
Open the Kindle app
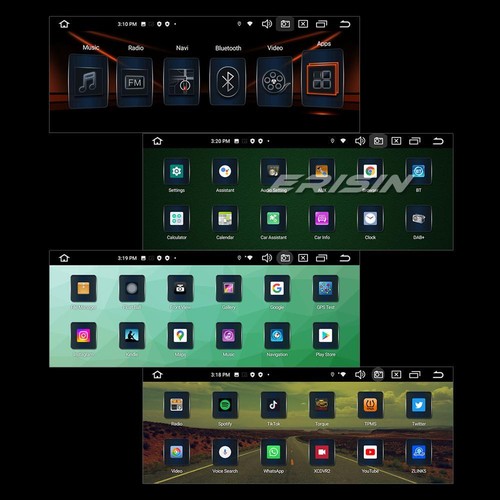[132, 336]
